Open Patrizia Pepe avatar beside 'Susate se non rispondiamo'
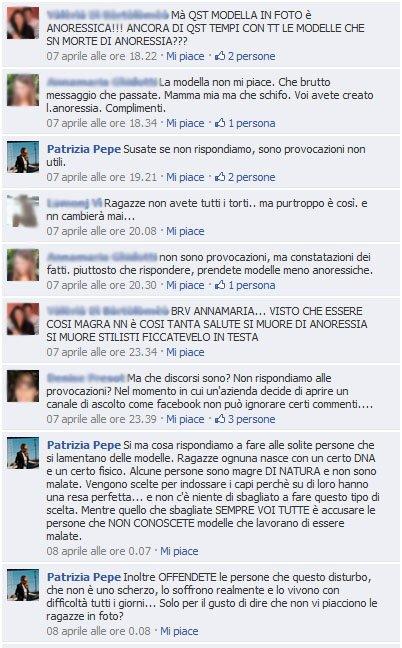Image resolution: width=402 pixels, height=648 pixels. click(x=23, y=157)
